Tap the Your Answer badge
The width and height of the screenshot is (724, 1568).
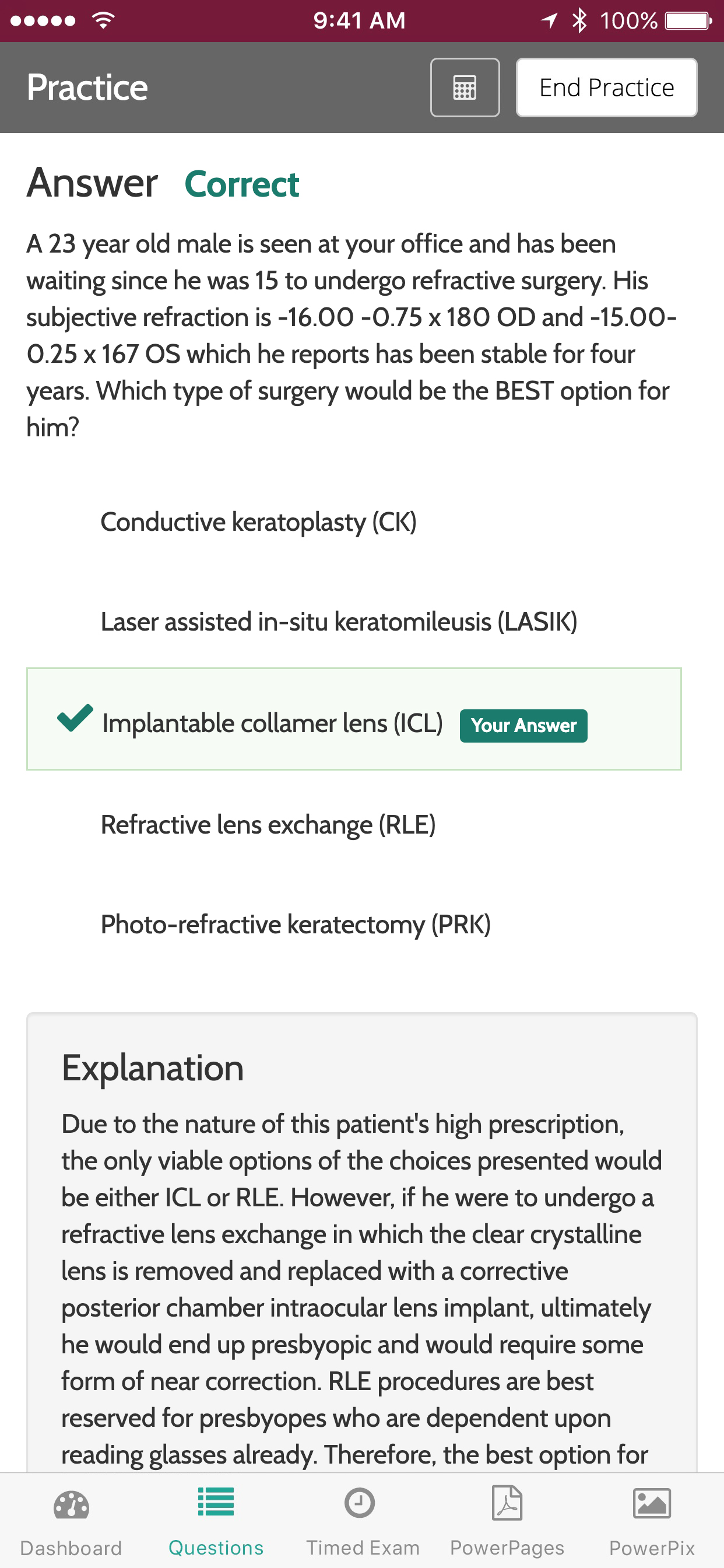tap(524, 726)
